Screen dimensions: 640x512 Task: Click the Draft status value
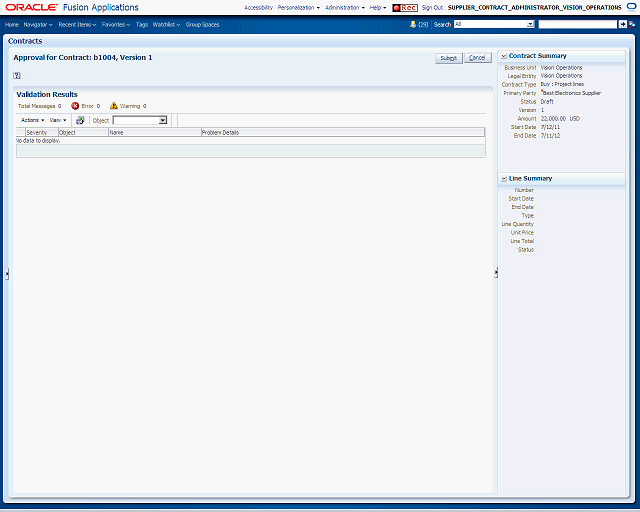tap(547, 101)
